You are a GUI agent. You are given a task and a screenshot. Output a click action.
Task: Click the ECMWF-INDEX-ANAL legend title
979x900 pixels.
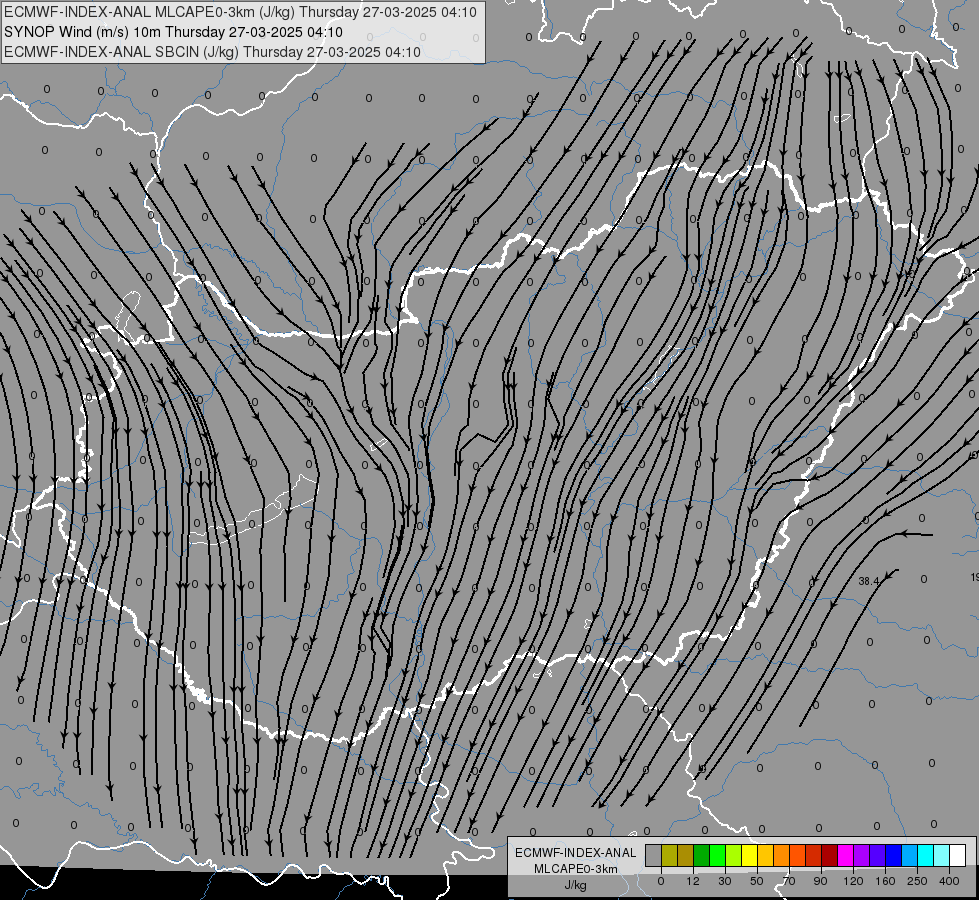point(575,853)
